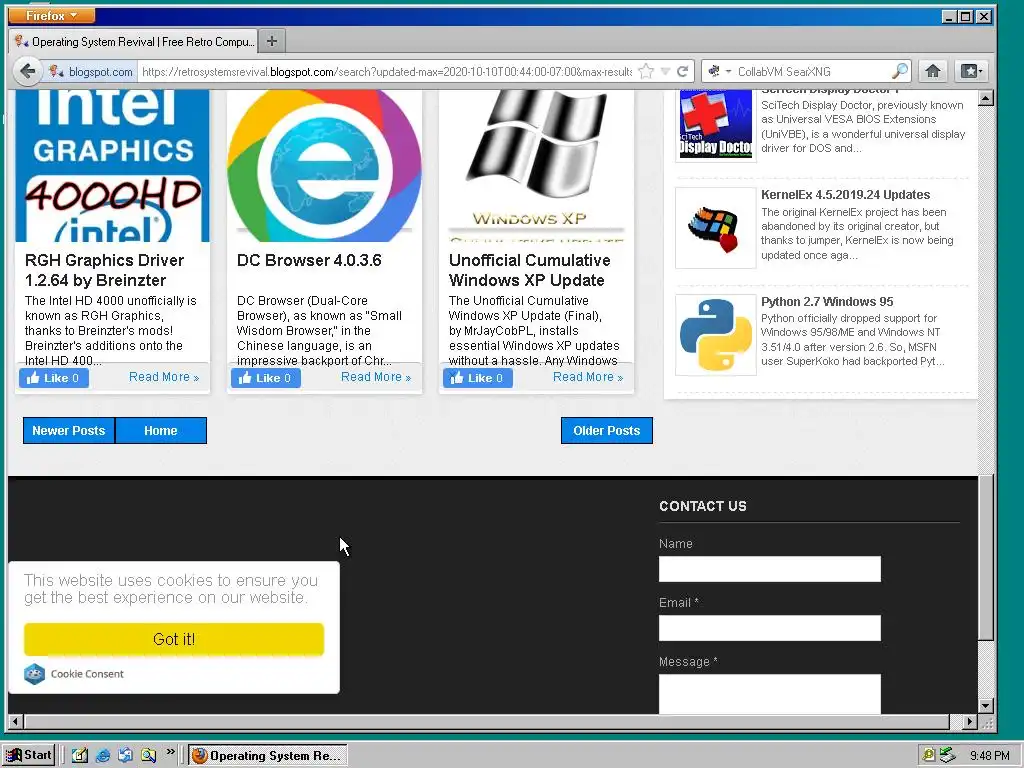Read More on Windows XP Update post
Image resolution: width=1024 pixels, height=768 pixels.
(588, 377)
